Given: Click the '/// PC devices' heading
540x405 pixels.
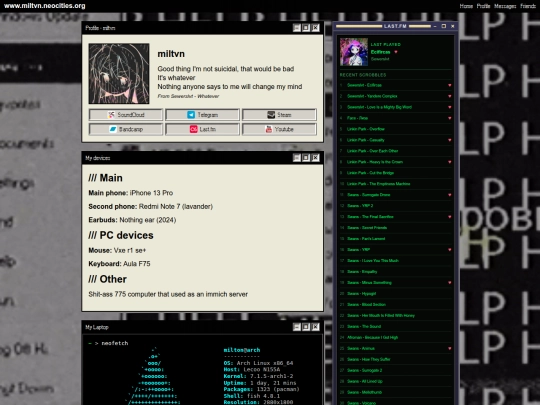Looking at the screenshot, I should (121, 235).
